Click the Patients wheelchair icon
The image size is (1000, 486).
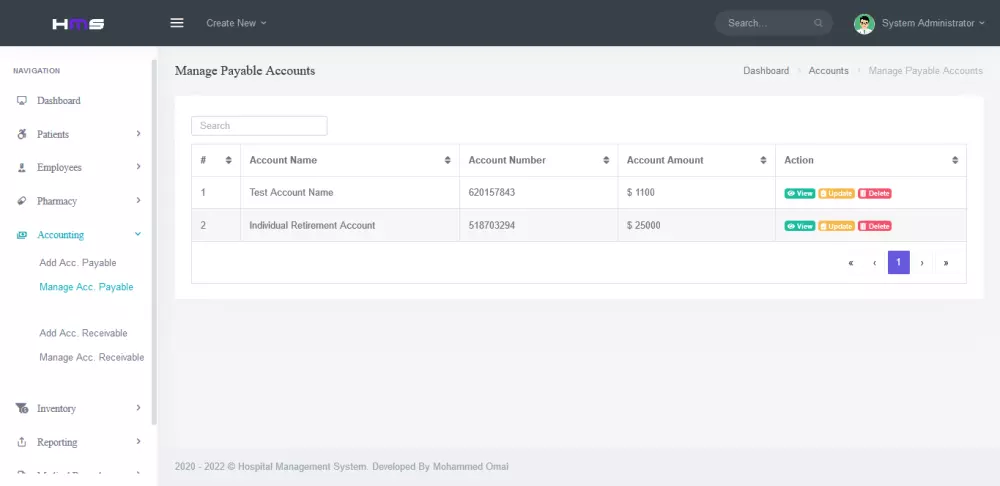click(22, 134)
